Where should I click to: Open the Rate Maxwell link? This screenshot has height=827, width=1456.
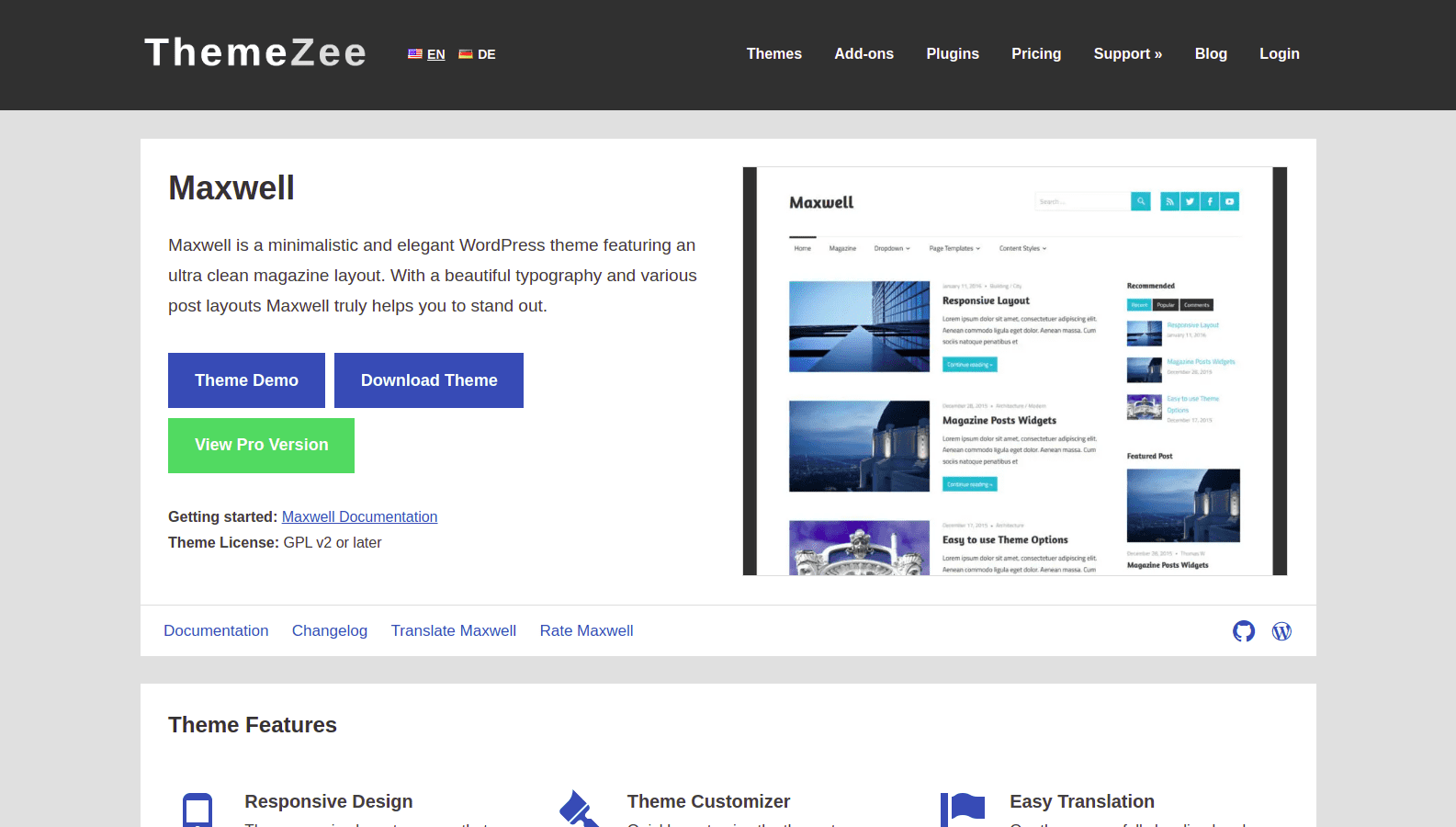(586, 631)
